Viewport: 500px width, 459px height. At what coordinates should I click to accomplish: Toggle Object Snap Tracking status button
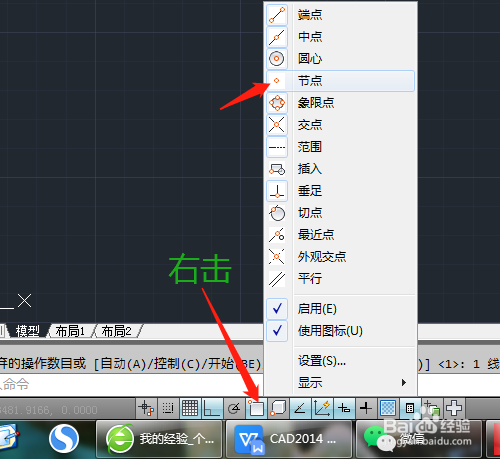[300, 408]
